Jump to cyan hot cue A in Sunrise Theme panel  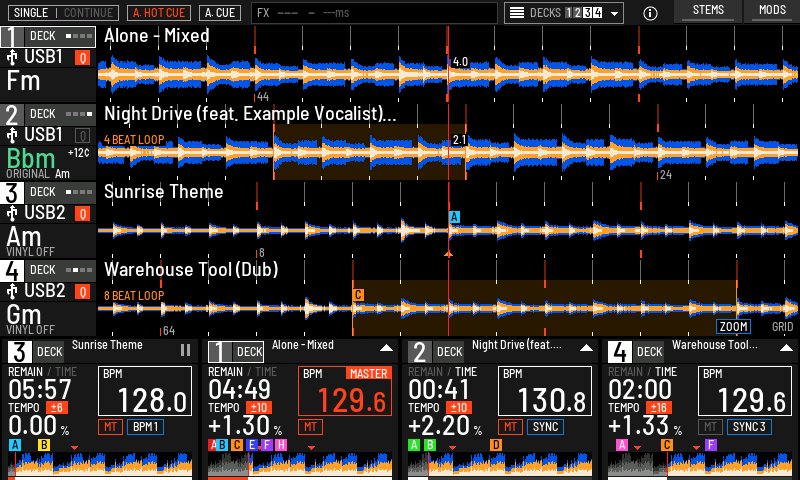(x=15, y=445)
